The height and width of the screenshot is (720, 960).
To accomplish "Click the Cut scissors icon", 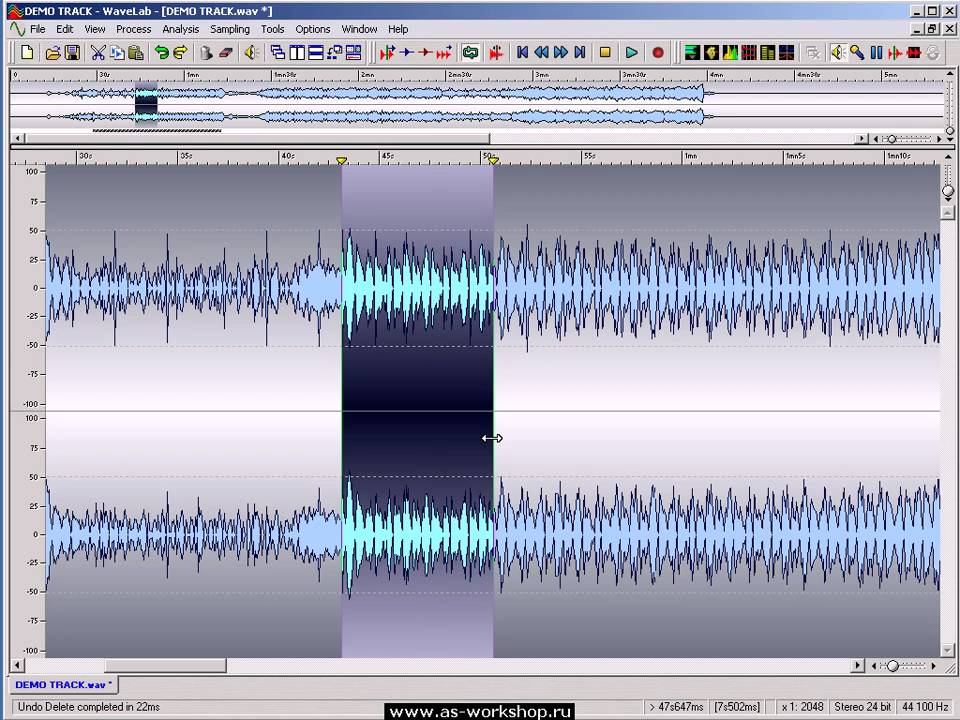I will (98, 53).
